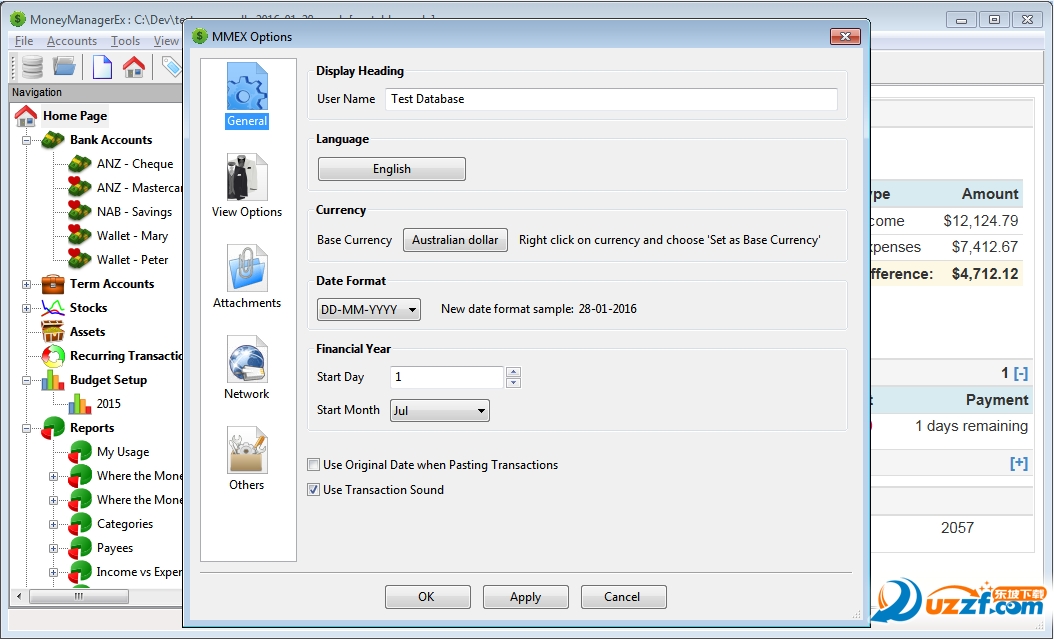Image resolution: width=1054 pixels, height=639 pixels.
Task: Click the Term Accounts briefcase icon
Action: click(x=53, y=284)
